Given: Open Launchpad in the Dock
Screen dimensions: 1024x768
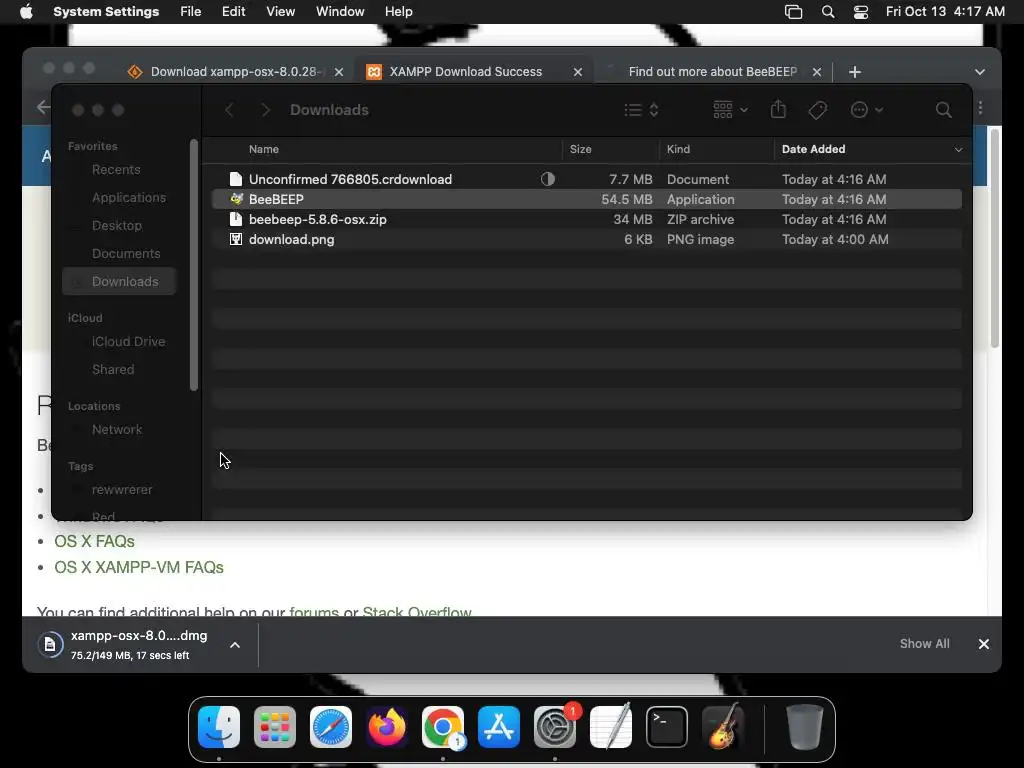Looking at the screenshot, I should pyautogui.click(x=275, y=727).
